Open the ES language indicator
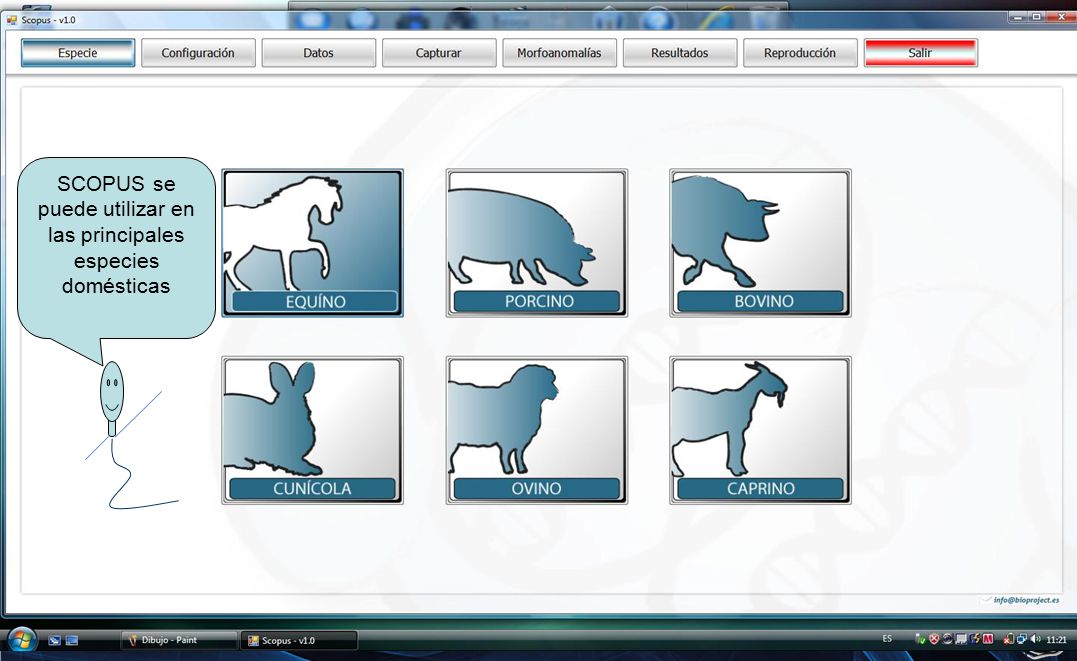The image size is (1077, 661). [x=887, y=639]
